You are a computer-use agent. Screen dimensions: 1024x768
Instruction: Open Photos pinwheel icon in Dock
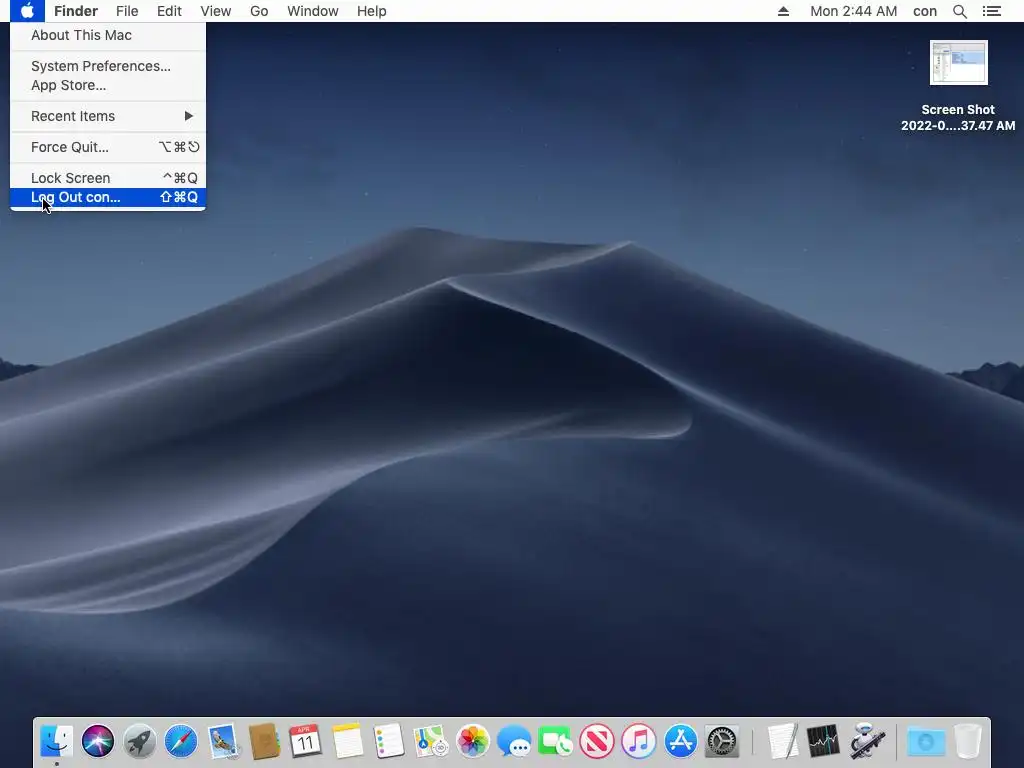tap(472, 741)
